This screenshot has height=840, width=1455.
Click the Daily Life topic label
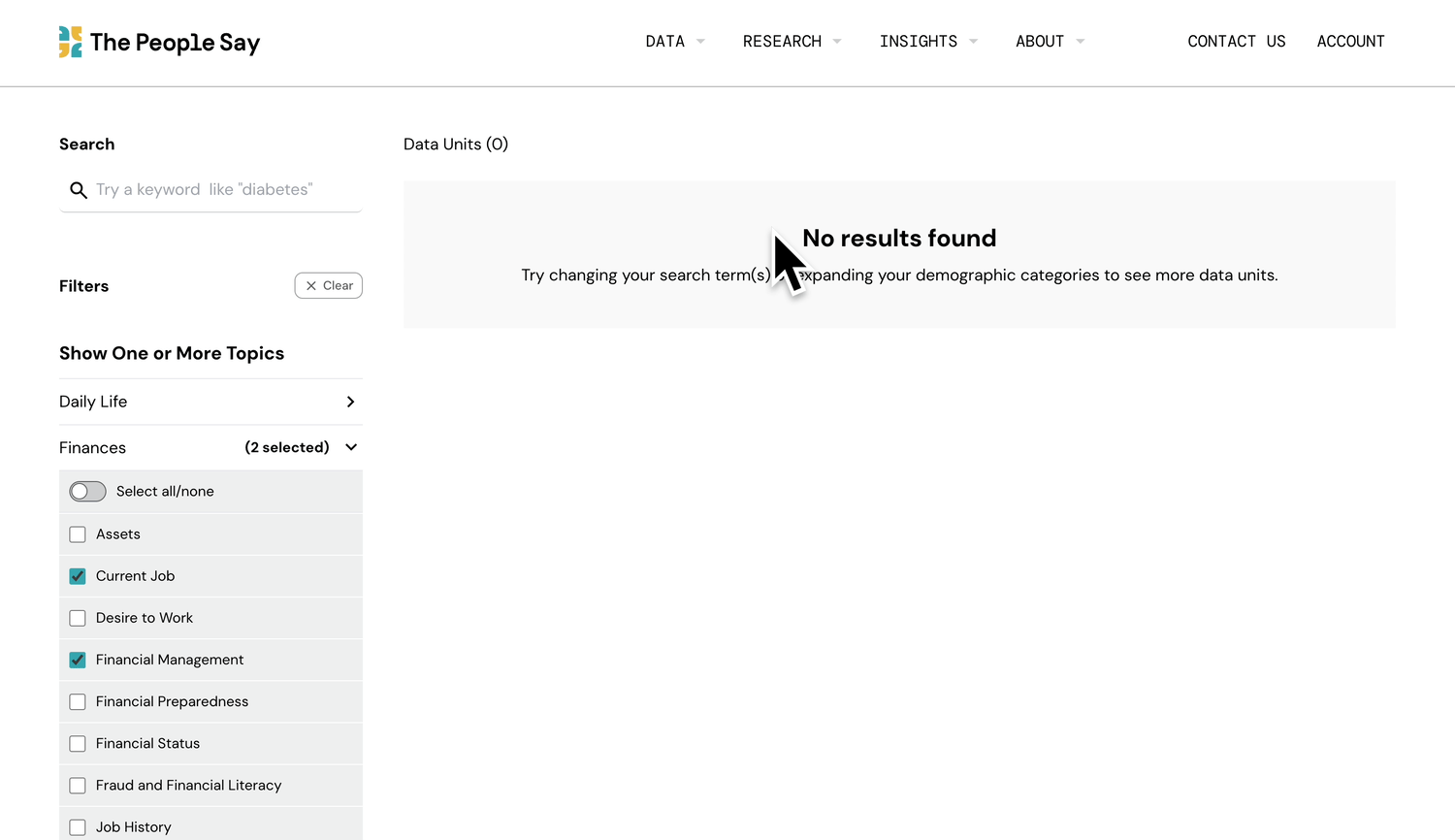click(93, 402)
